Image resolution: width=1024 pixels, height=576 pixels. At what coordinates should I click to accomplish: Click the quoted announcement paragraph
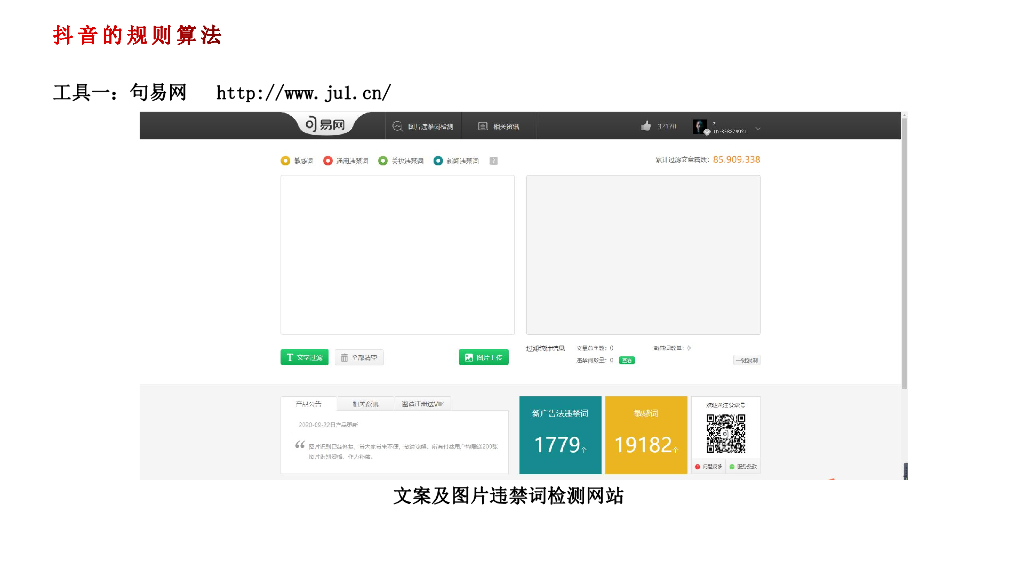[402, 451]
